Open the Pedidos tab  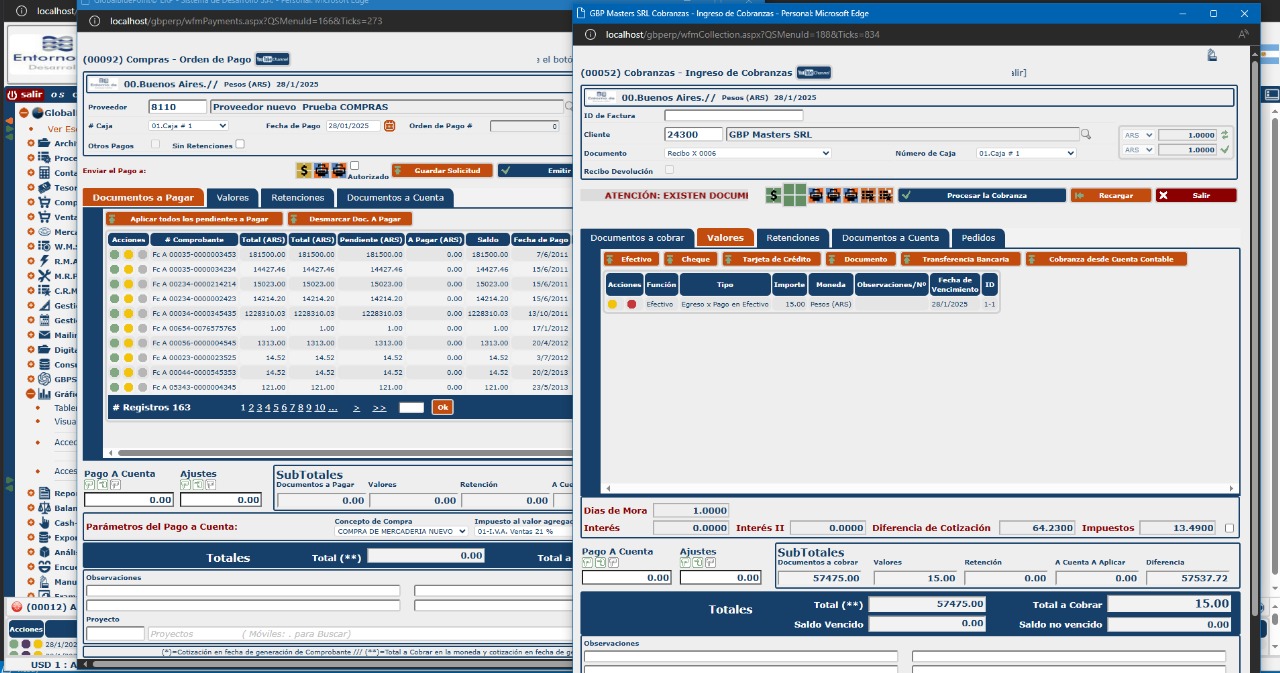tap(977, 238)
